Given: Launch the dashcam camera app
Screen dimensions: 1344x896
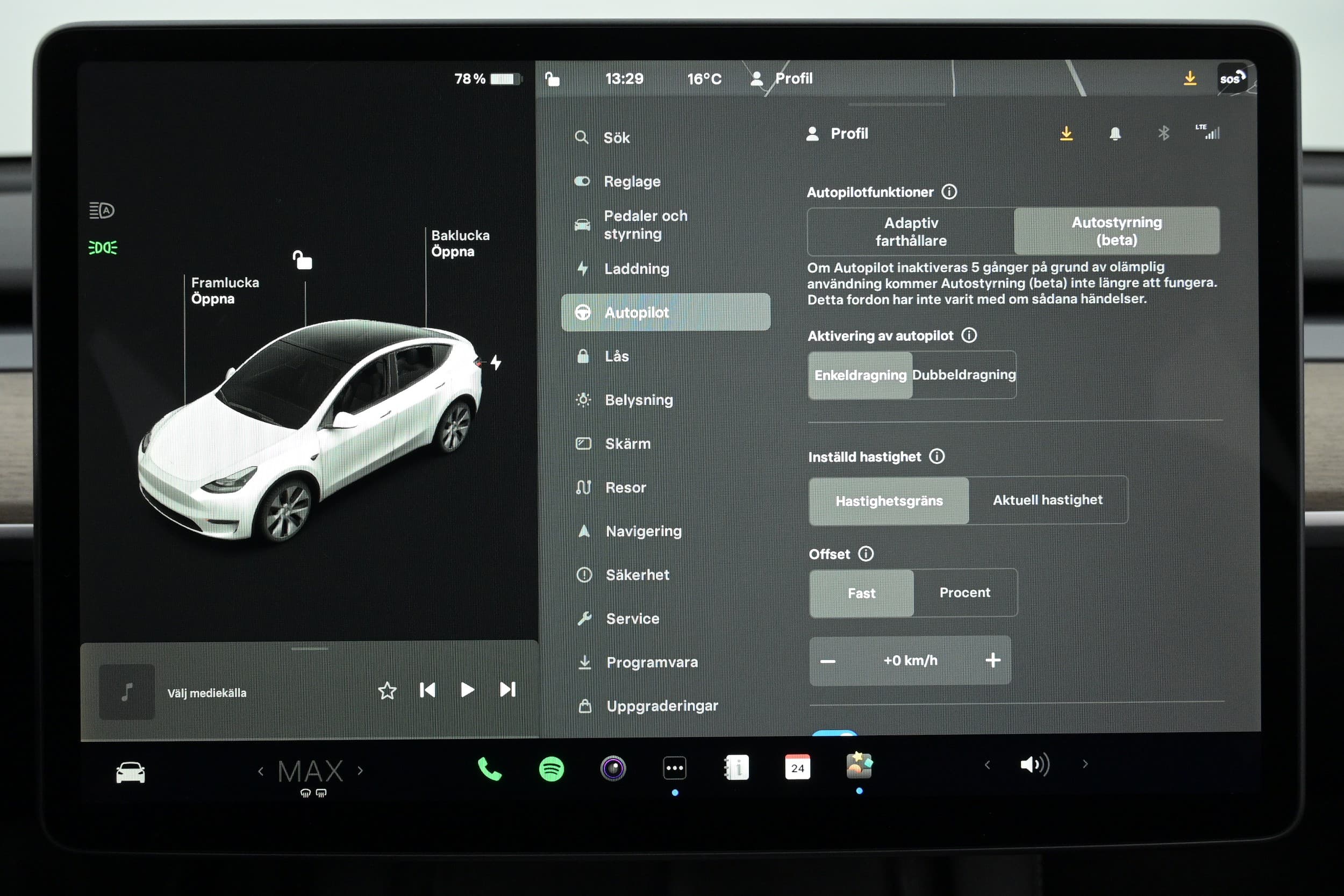Looking at the screenshot, I should click(x=613, y=768).
